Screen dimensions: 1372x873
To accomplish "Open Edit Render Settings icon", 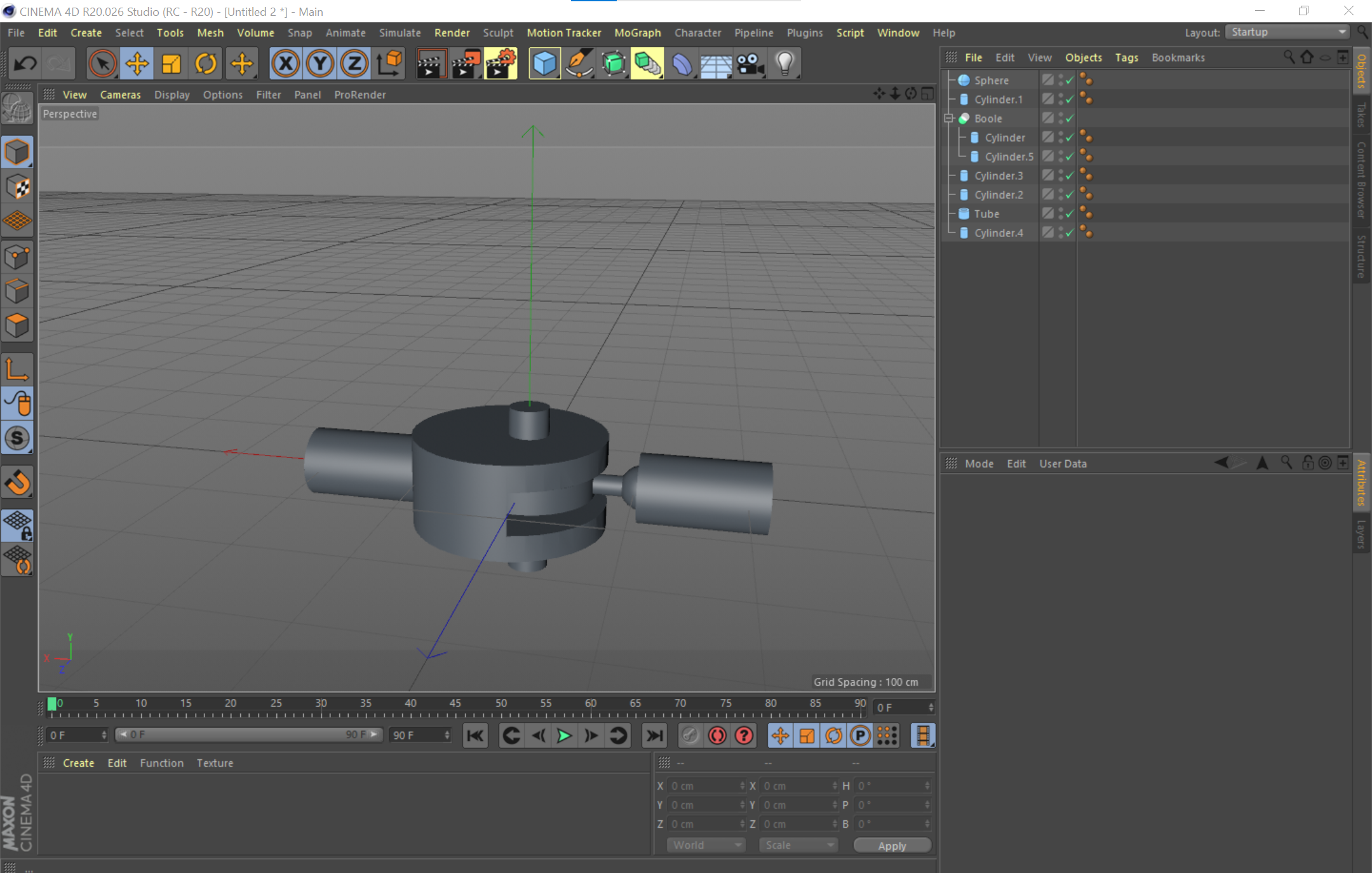I will [501, 64].
